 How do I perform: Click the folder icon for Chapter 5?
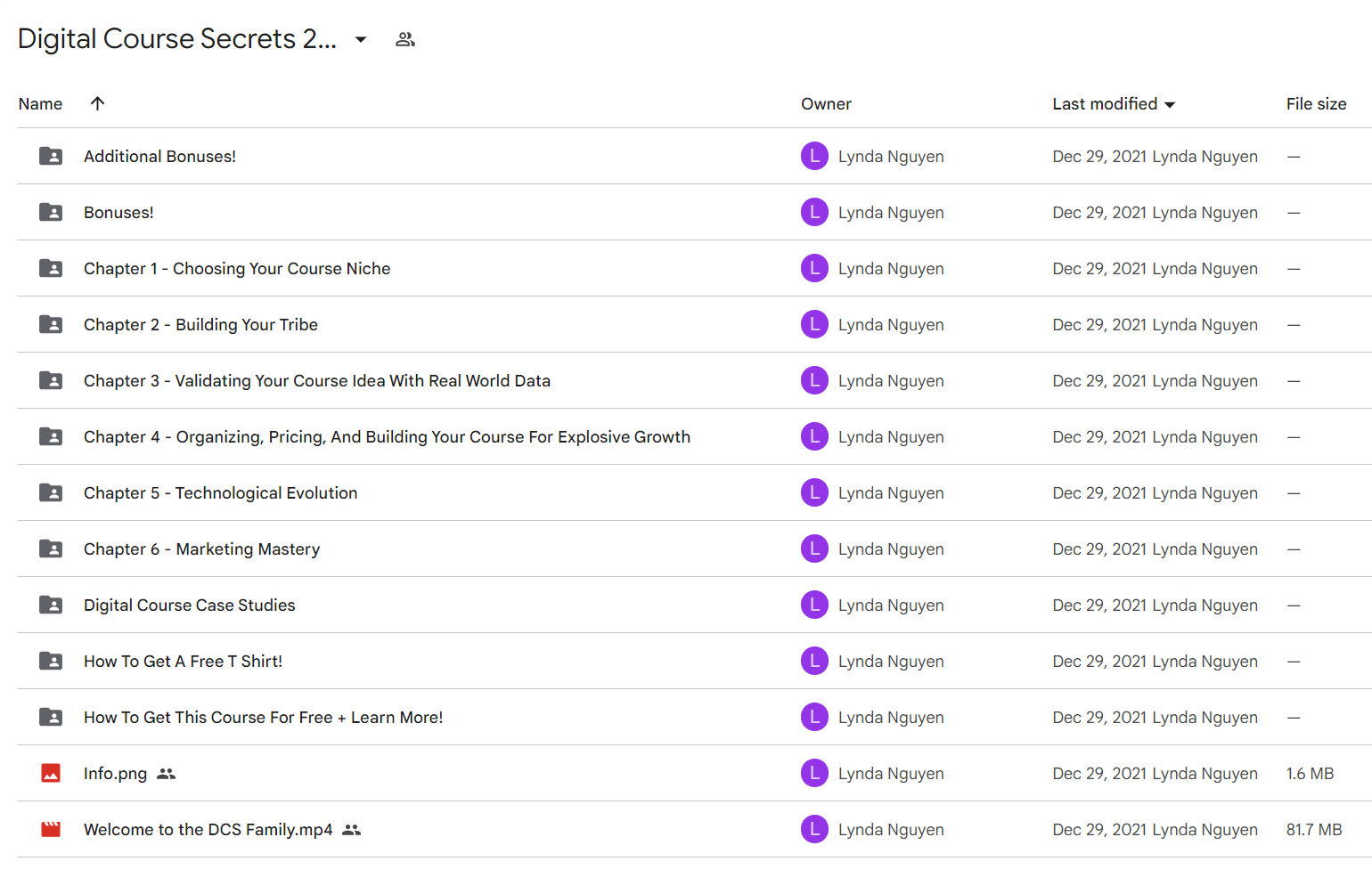[51, 492]
